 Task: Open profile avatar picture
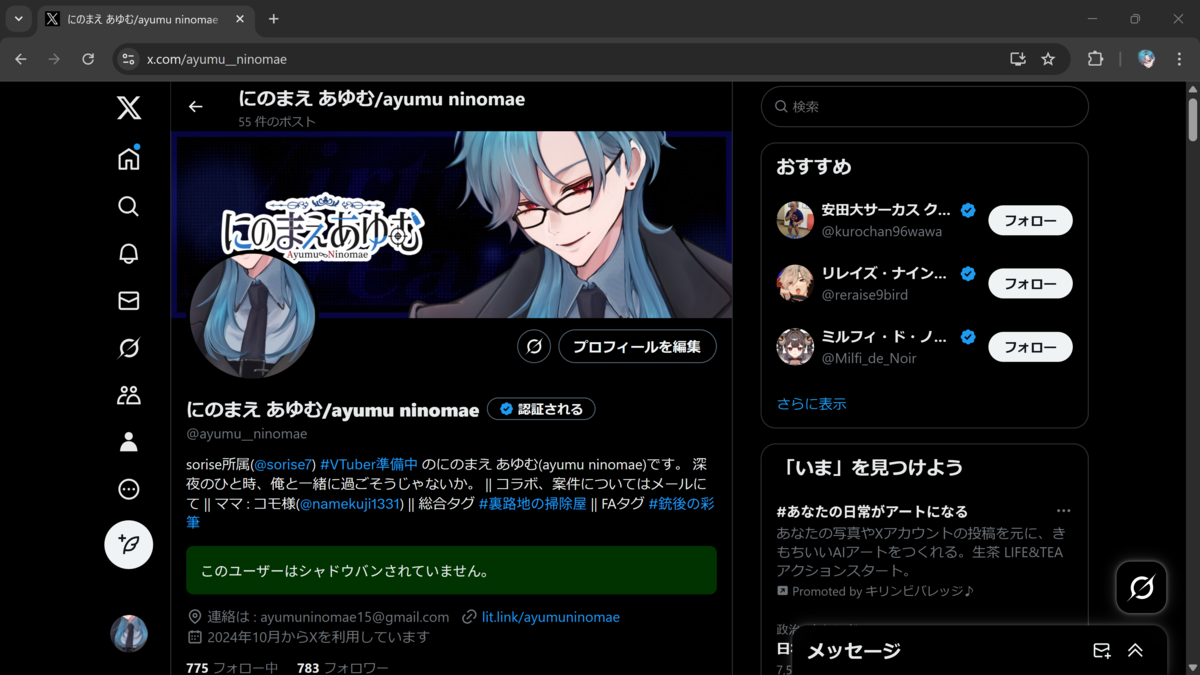point(252,316)
